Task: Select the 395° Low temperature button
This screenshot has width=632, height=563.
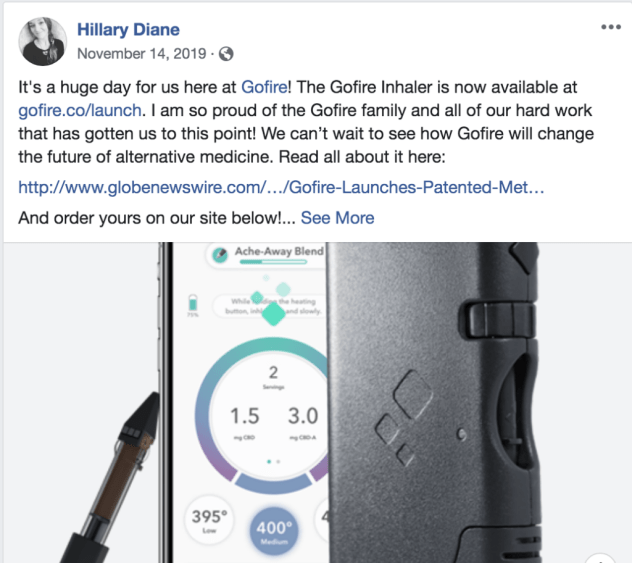Action: pyautogui.click(x=209, y=520)
